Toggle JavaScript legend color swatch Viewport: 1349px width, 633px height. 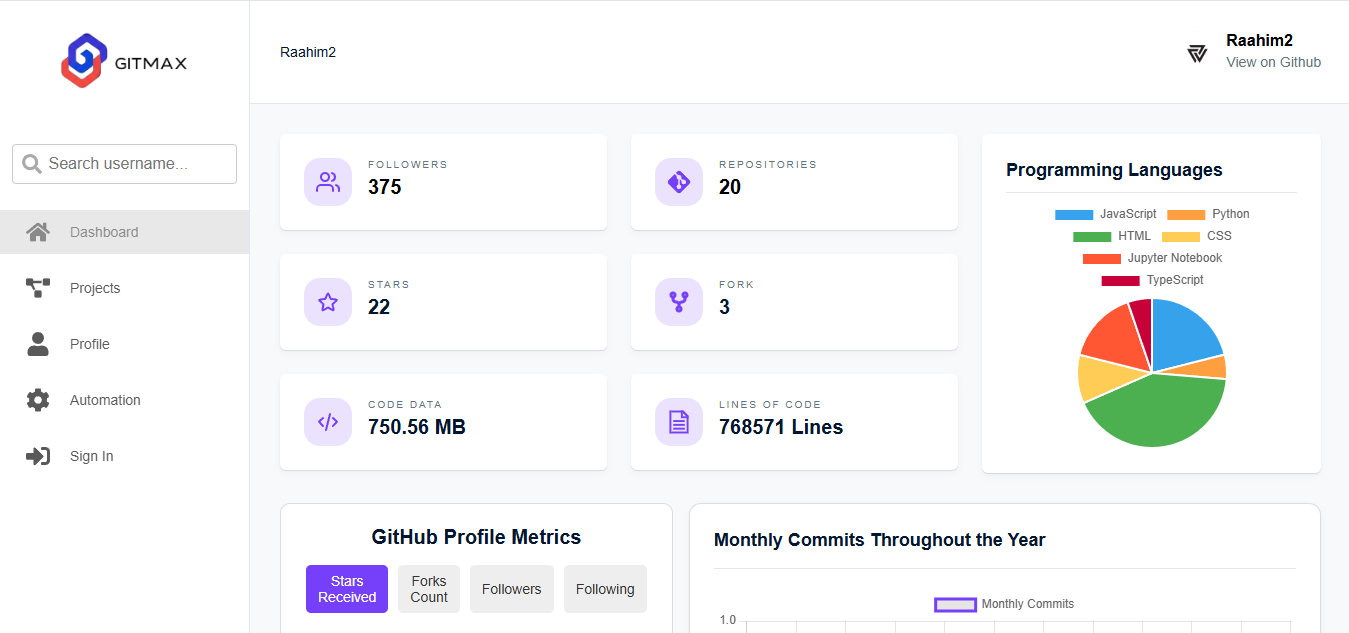click(1074, 215)
